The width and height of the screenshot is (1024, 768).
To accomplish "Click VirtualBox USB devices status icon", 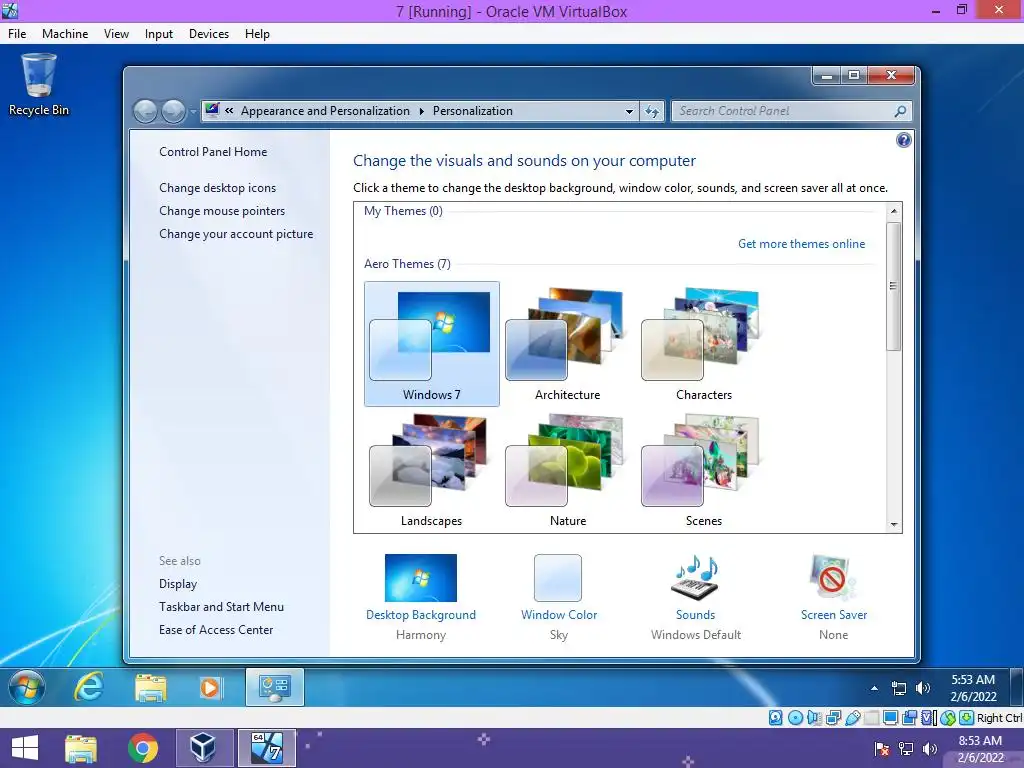I will point(852,718).
